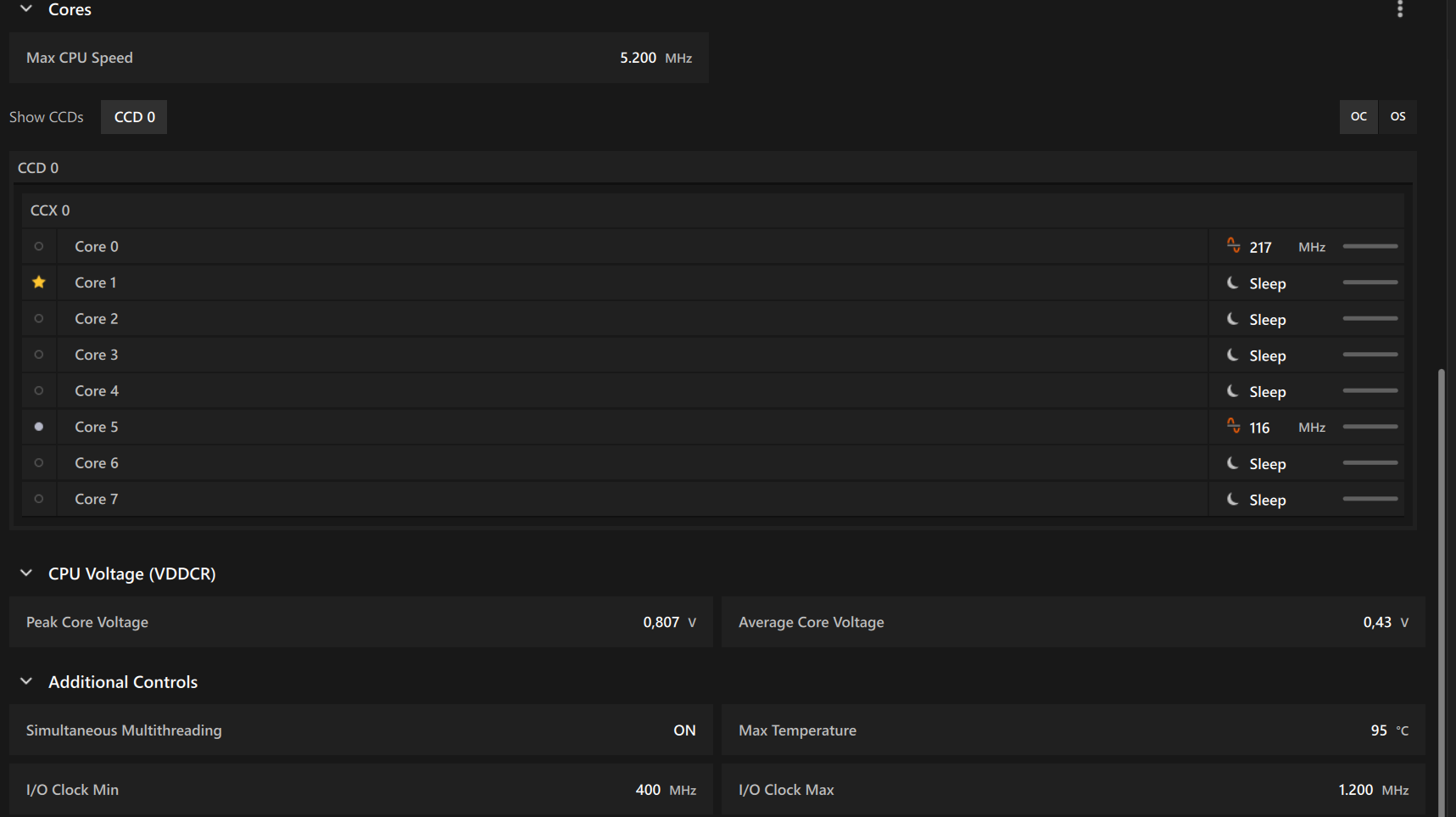Viewport: 1456px width, 817px height.
Task: Switch to the OS view tab
Action: click(1397, 116)
